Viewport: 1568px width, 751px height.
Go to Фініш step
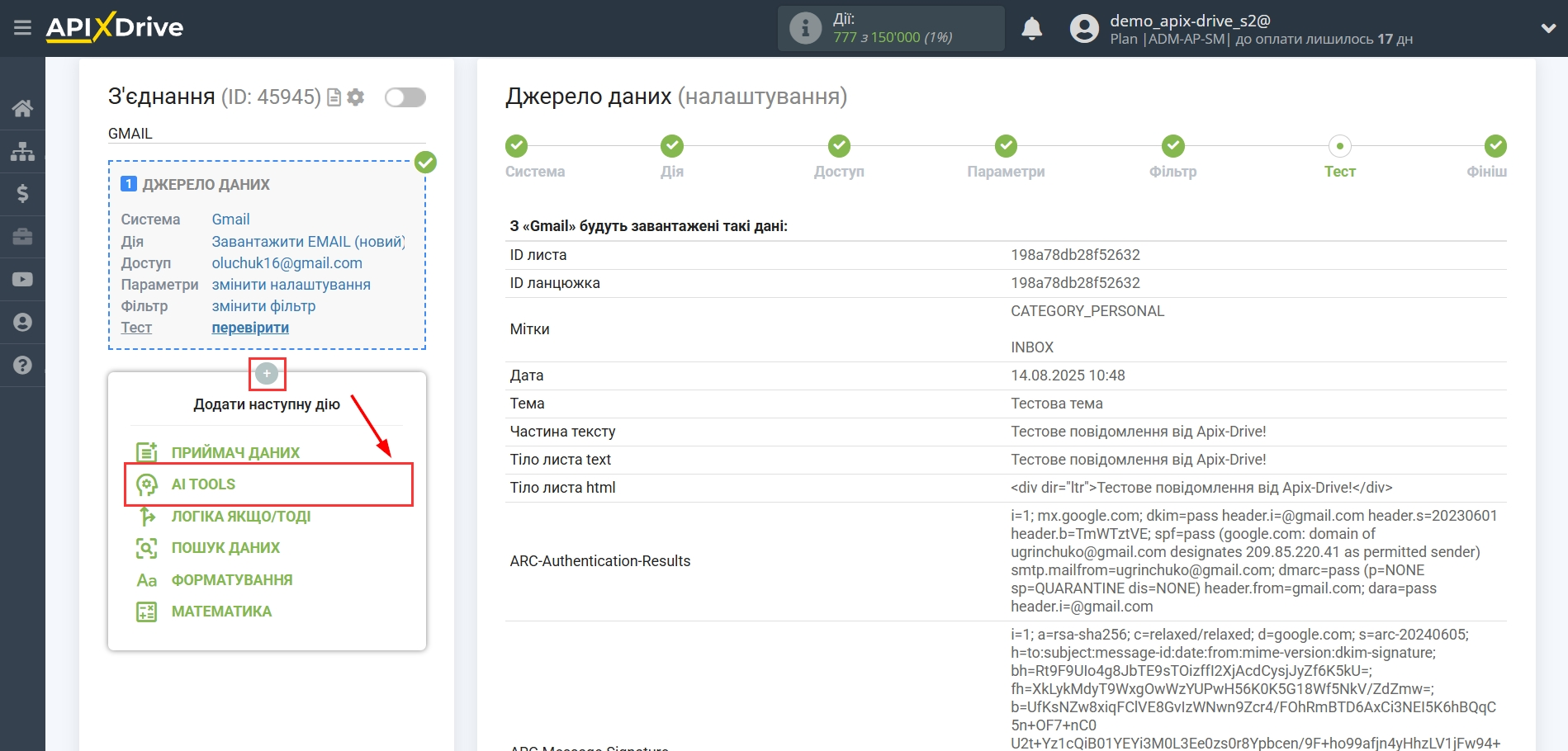1495,146
